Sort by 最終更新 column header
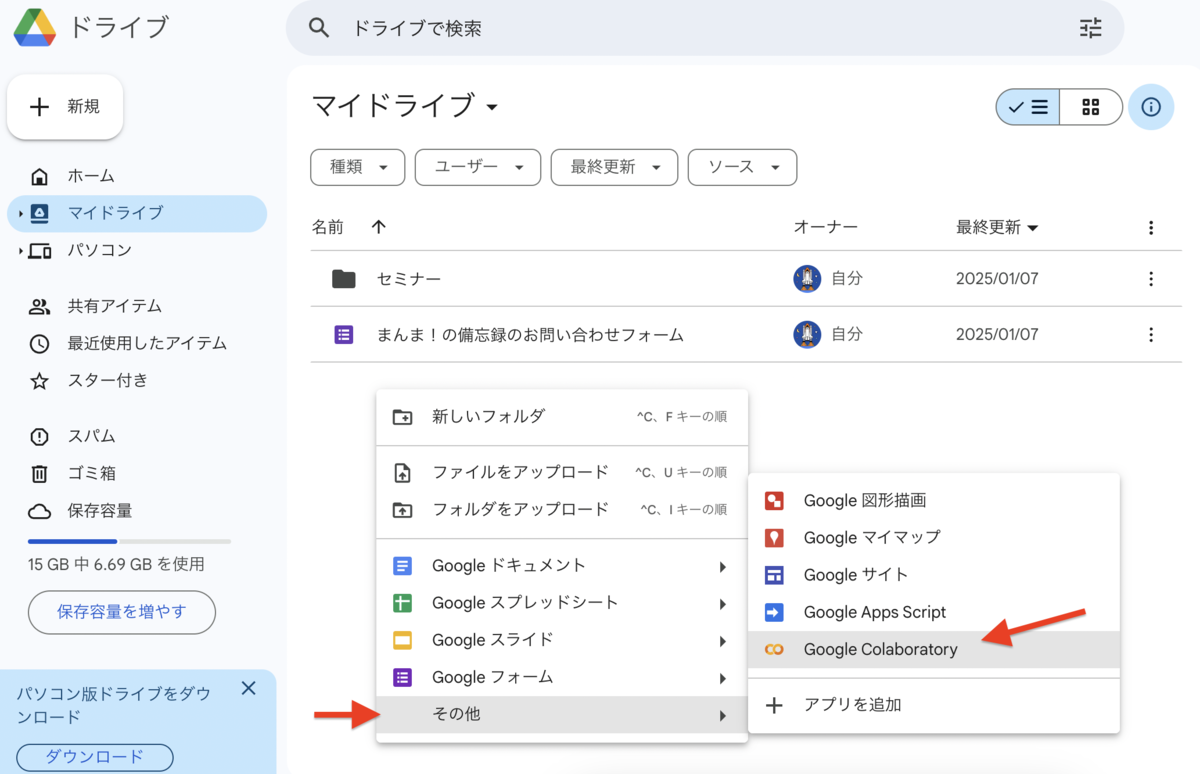 point(997,227)
